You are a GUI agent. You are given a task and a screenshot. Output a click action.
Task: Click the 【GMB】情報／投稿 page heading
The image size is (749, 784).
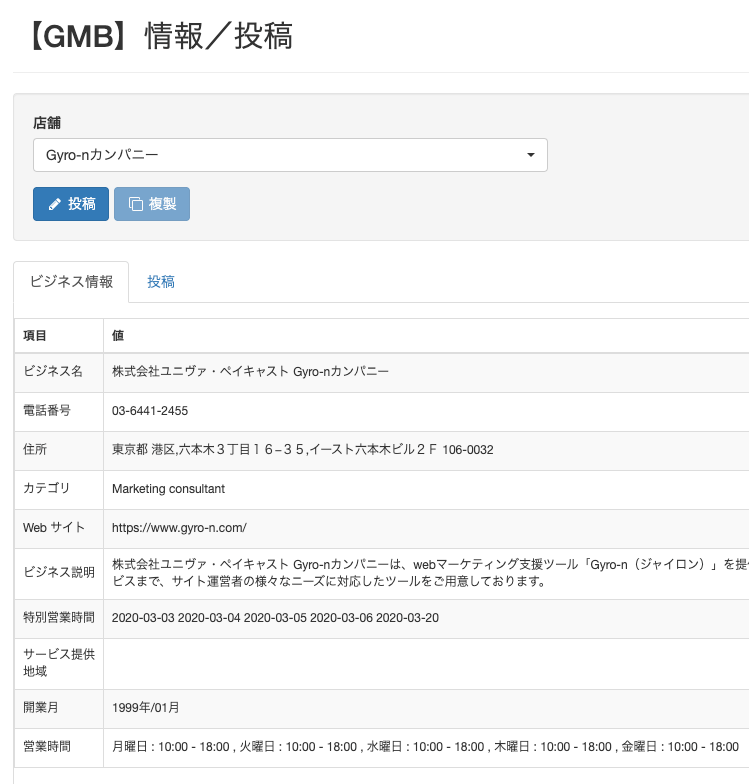[160, 36]
